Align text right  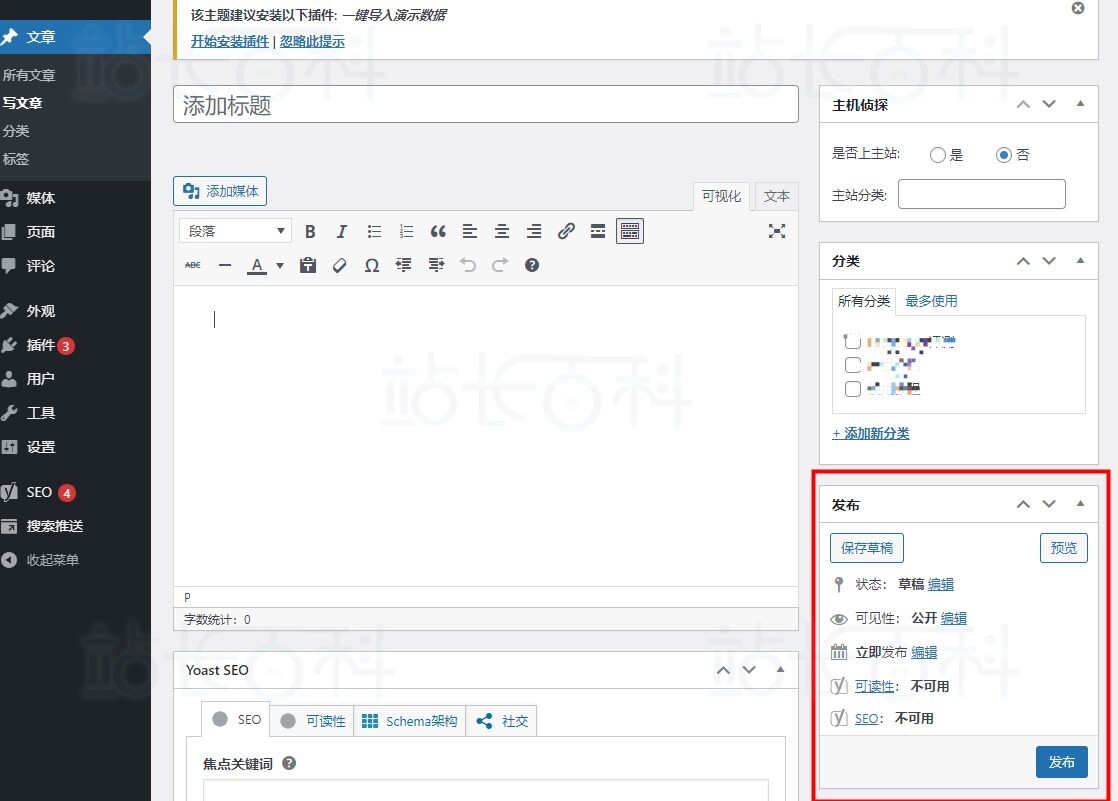tap(533, 231)
